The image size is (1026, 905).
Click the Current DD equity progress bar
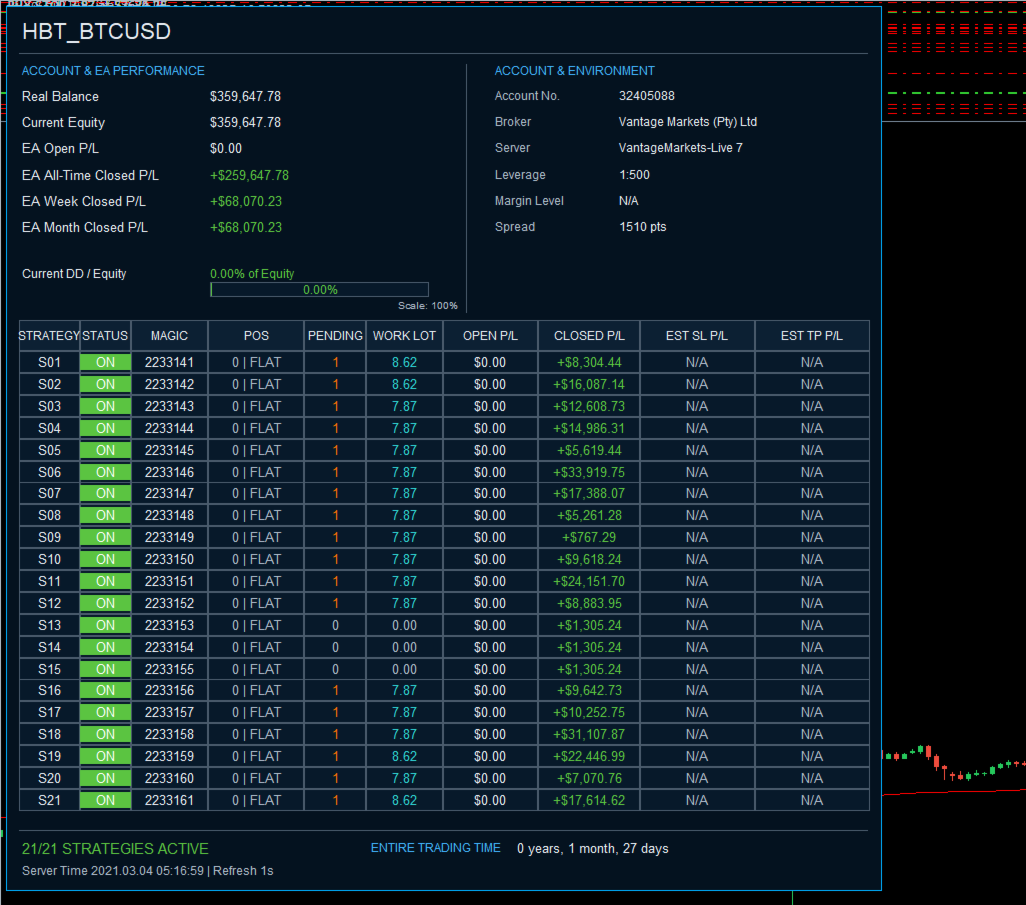click(319, 290)
